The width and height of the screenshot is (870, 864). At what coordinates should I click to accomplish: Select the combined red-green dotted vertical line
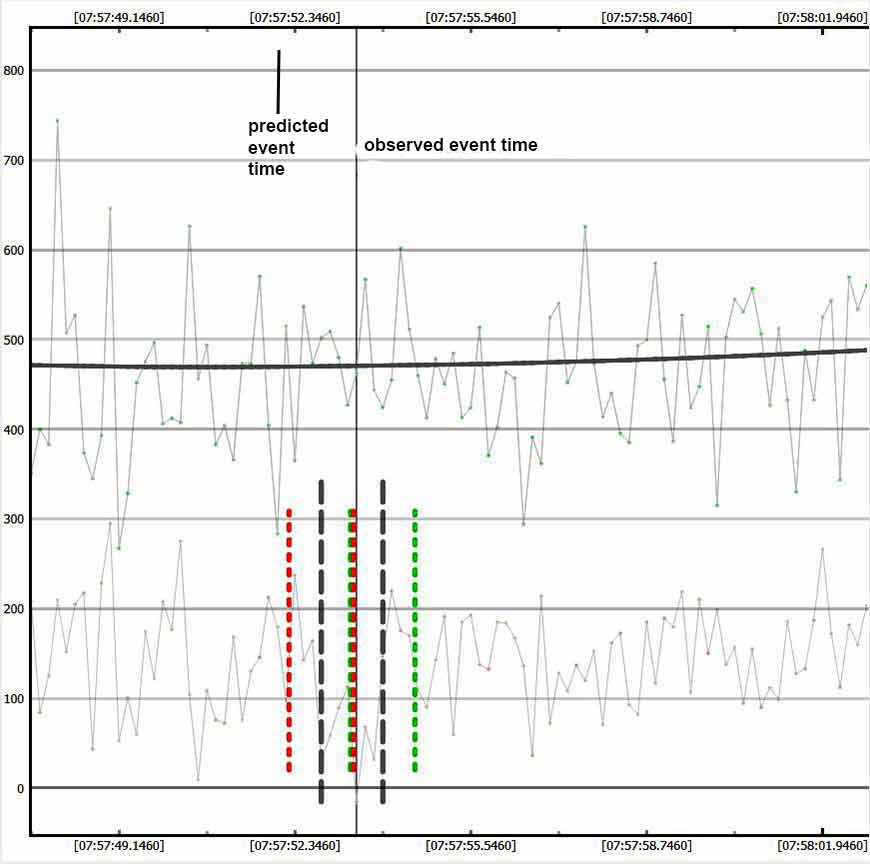pyautogui.click(x=352, y=640)
